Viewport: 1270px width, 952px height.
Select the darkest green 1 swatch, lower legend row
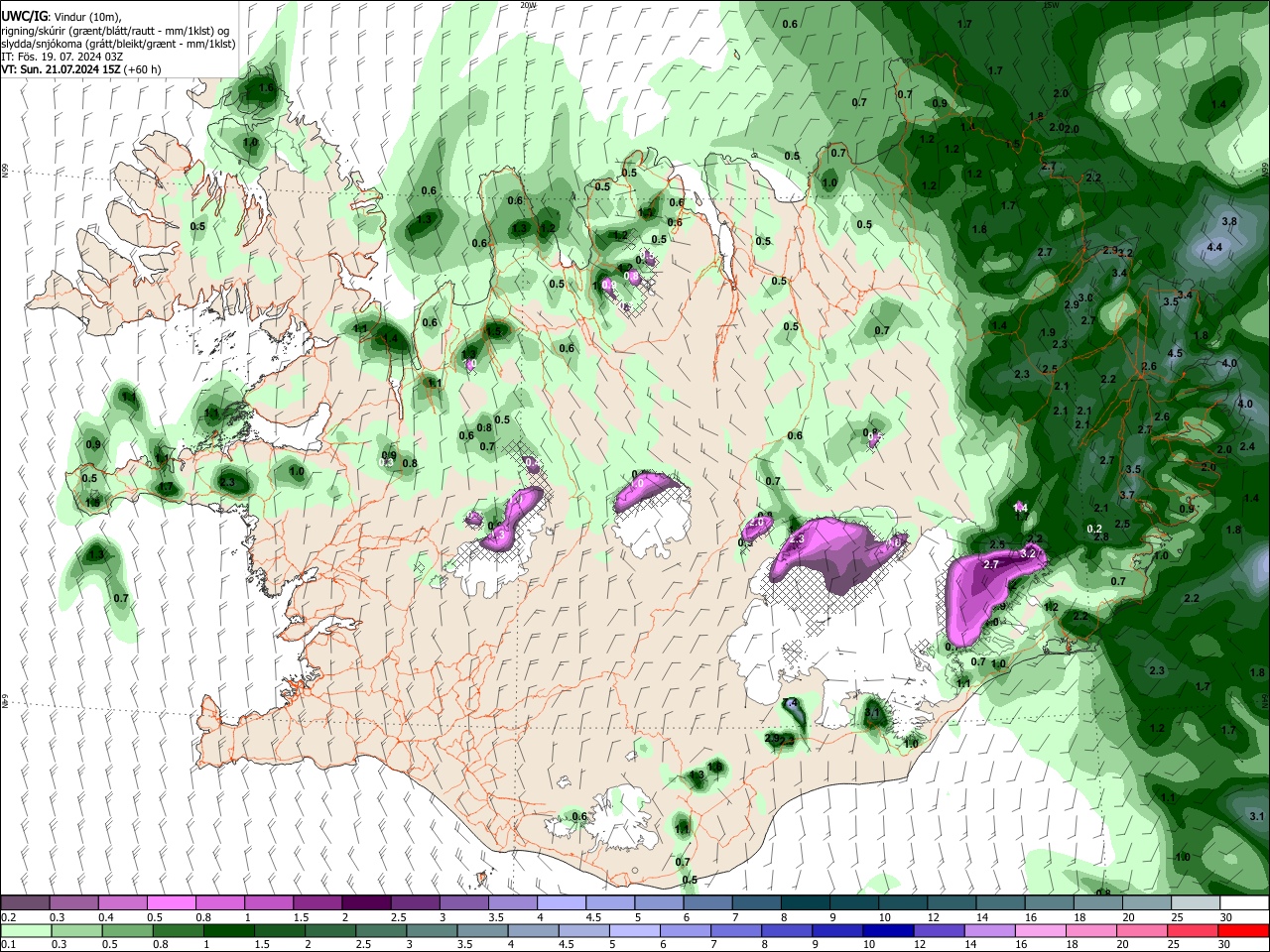click(228, 930)
